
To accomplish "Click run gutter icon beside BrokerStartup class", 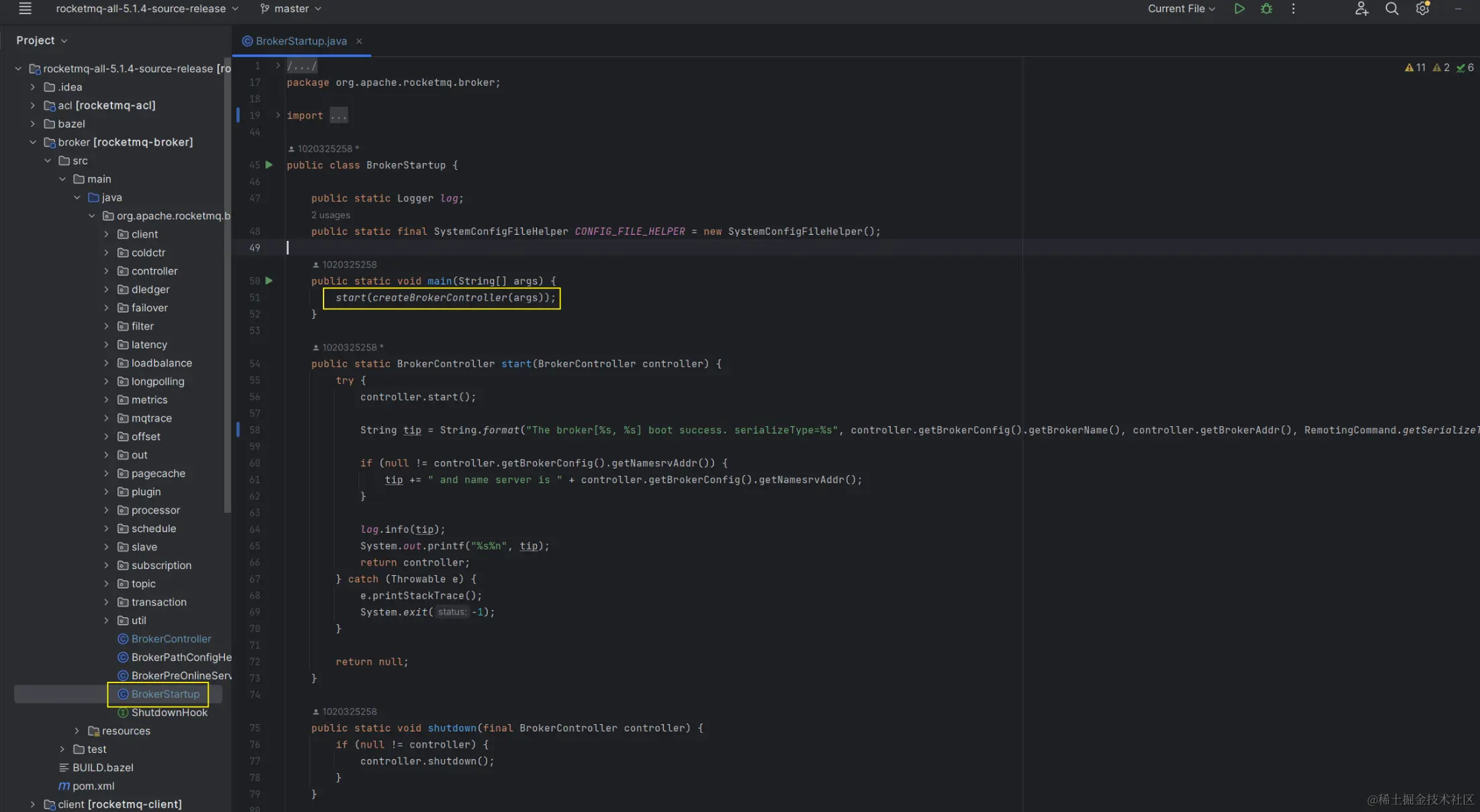I will pos(269,165).
